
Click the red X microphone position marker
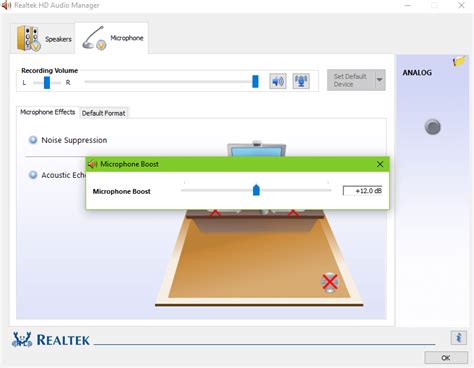[330, 283]
